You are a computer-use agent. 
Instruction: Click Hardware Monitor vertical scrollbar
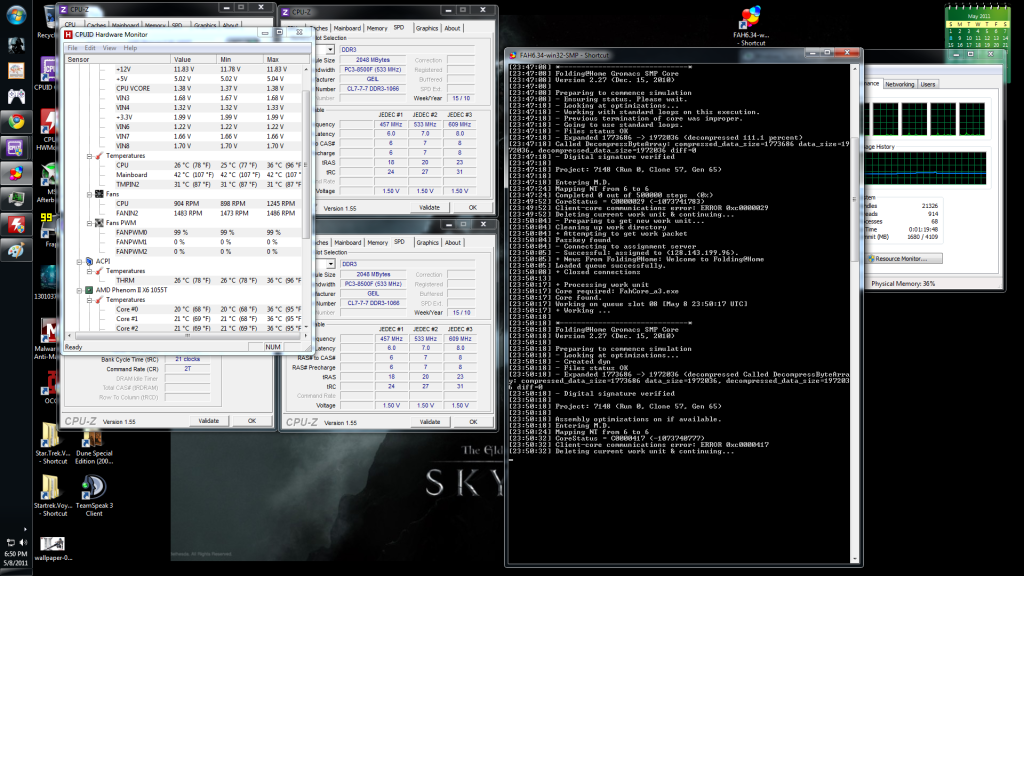[306, 199]
